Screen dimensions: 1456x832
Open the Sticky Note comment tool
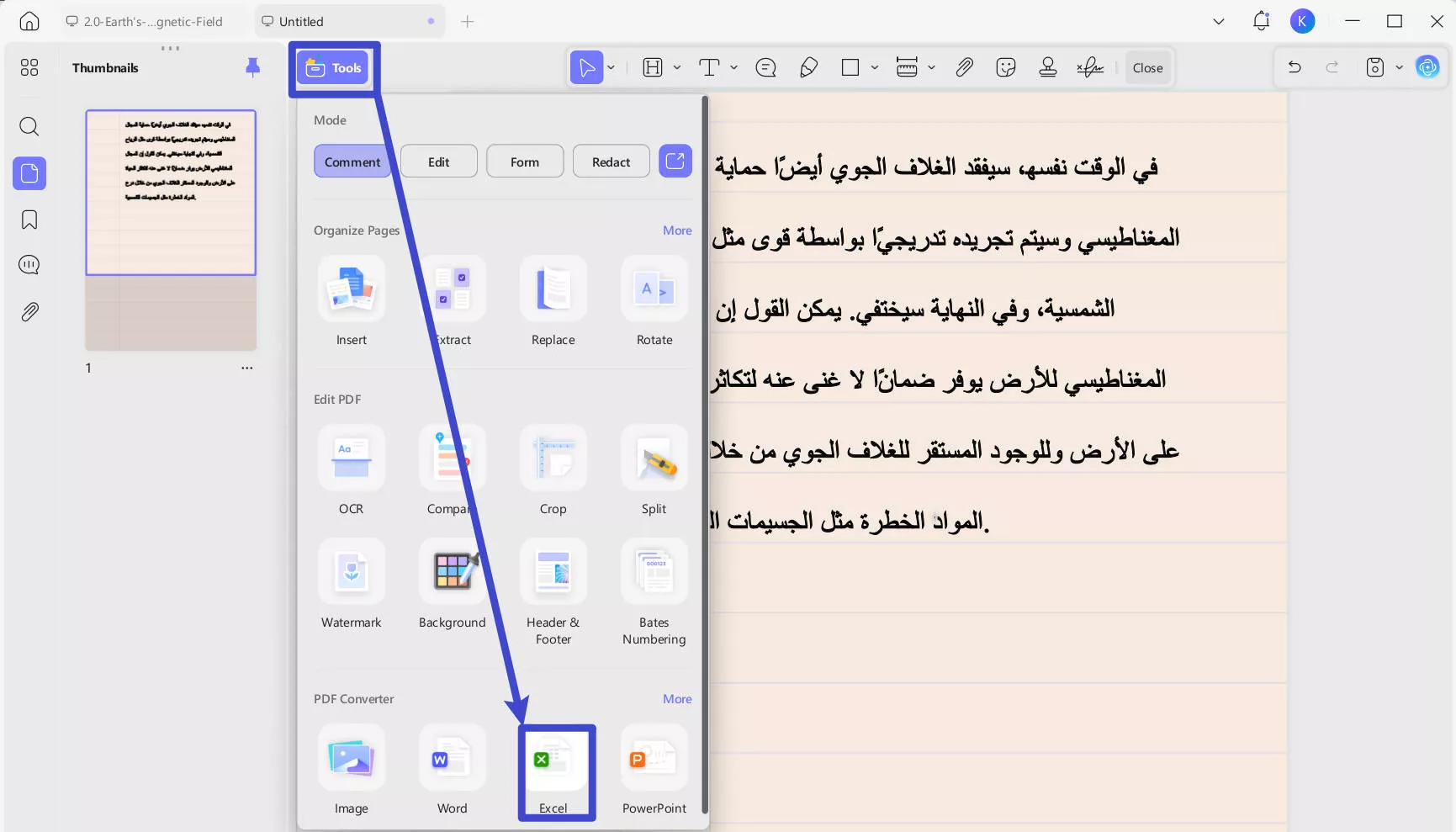click(765, 67)
